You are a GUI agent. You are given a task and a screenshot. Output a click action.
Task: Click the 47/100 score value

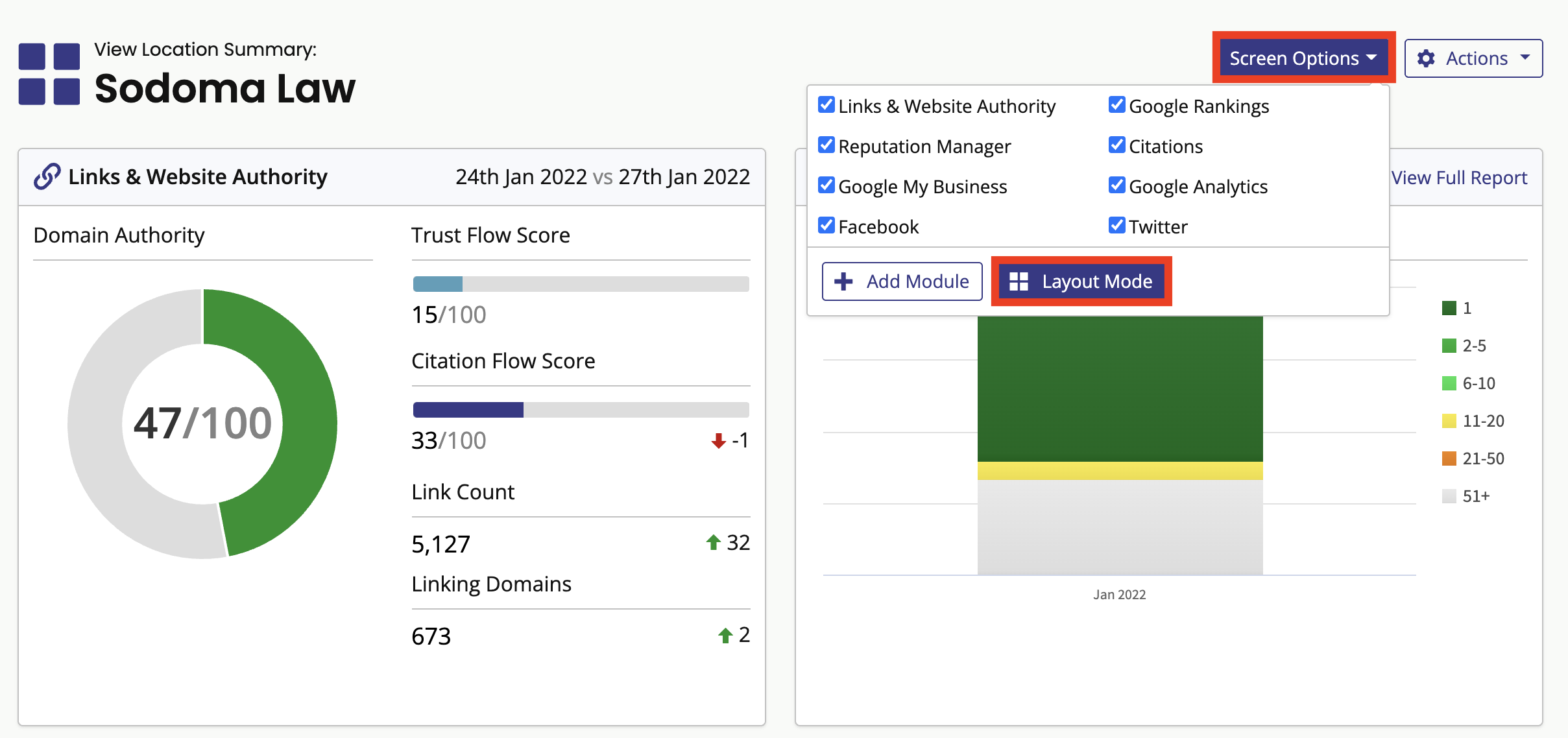click(202, 423)
